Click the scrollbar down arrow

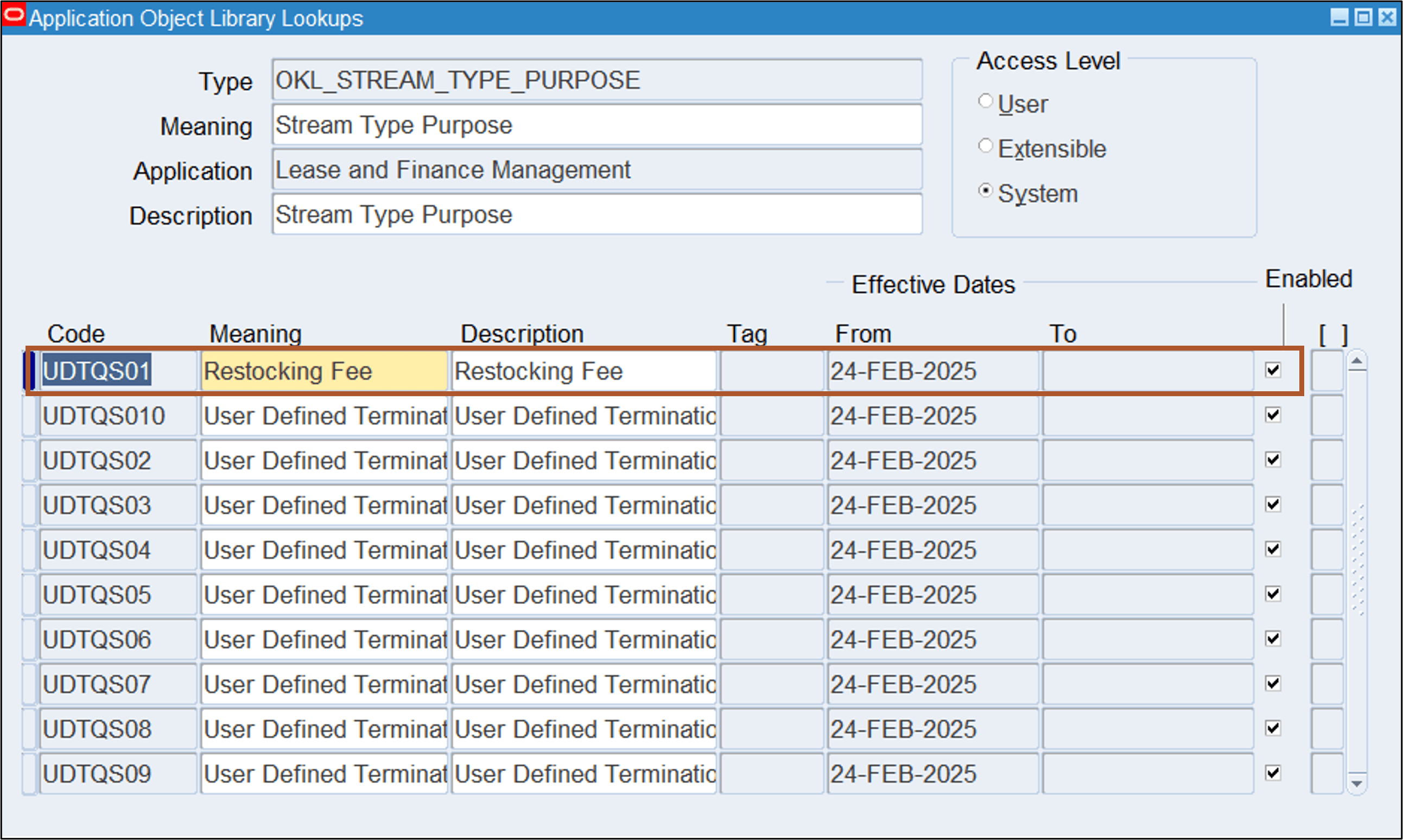(x=1357, y=784)
